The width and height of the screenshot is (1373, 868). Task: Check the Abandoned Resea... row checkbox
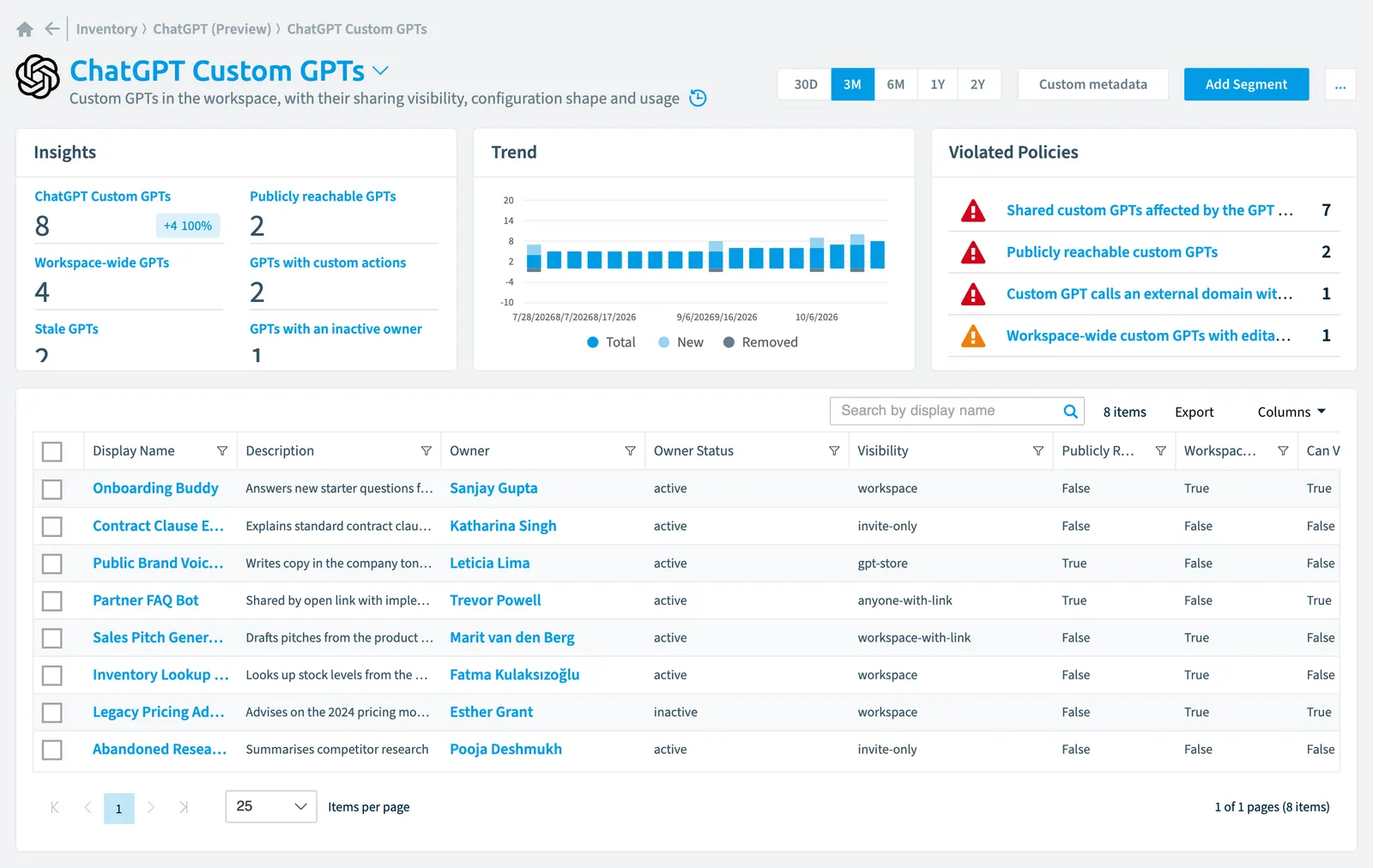(52, 750)
